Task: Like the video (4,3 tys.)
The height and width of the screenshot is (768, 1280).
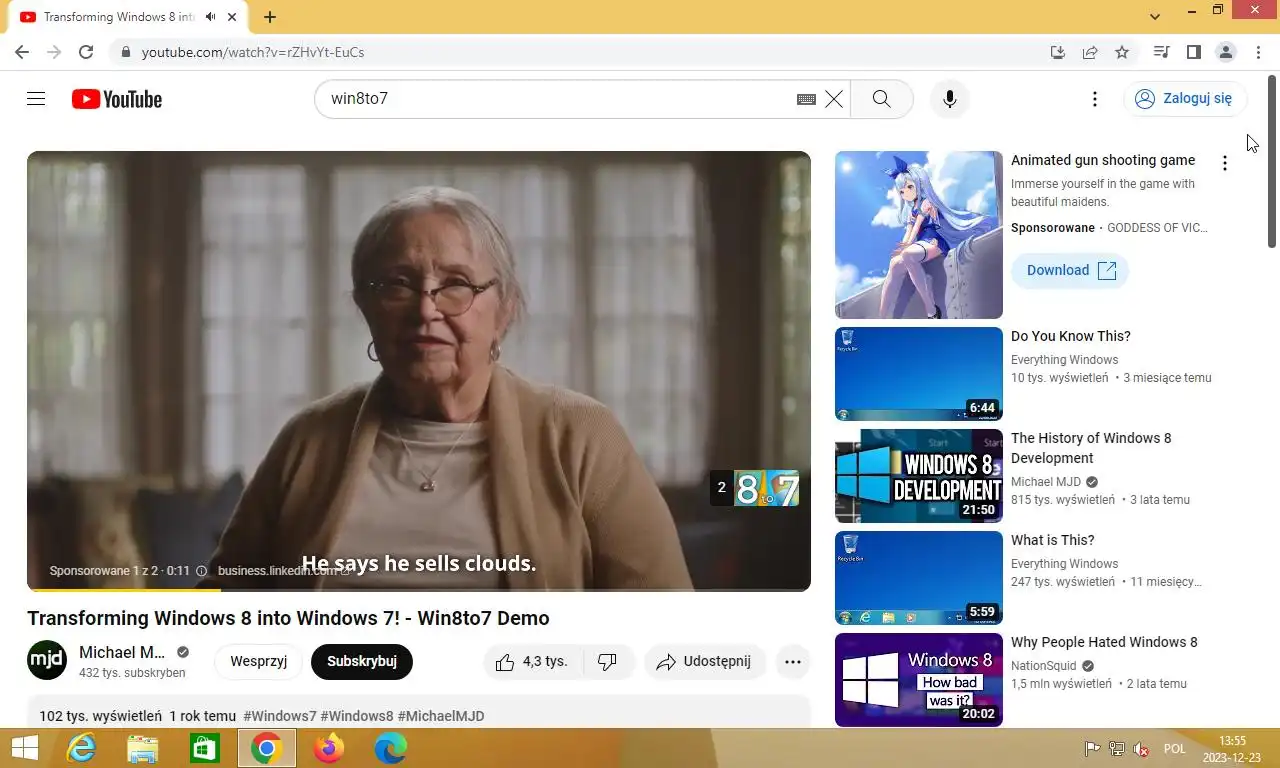Action: click(x=531, y=661)
